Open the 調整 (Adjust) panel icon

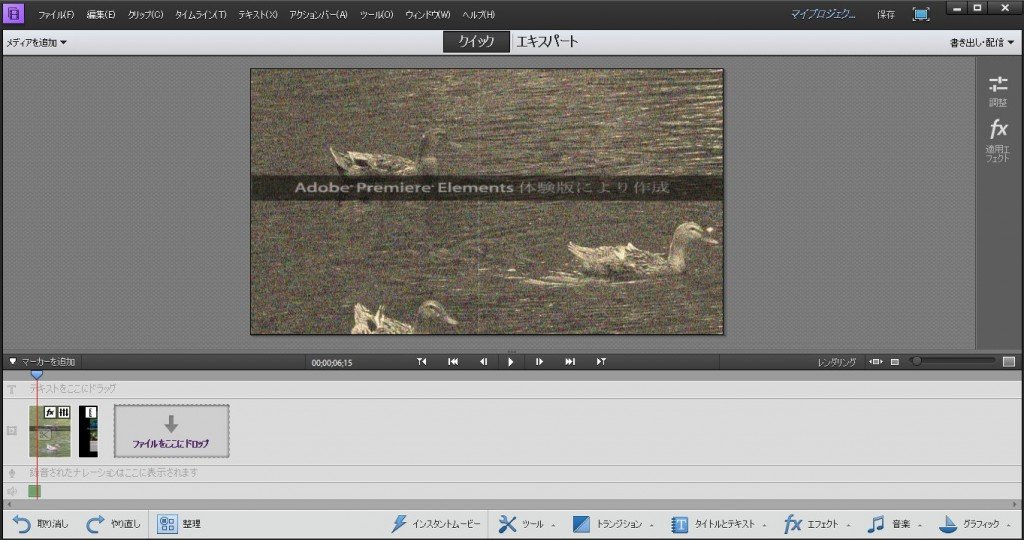pyautogui.click(x=998, y=91)
